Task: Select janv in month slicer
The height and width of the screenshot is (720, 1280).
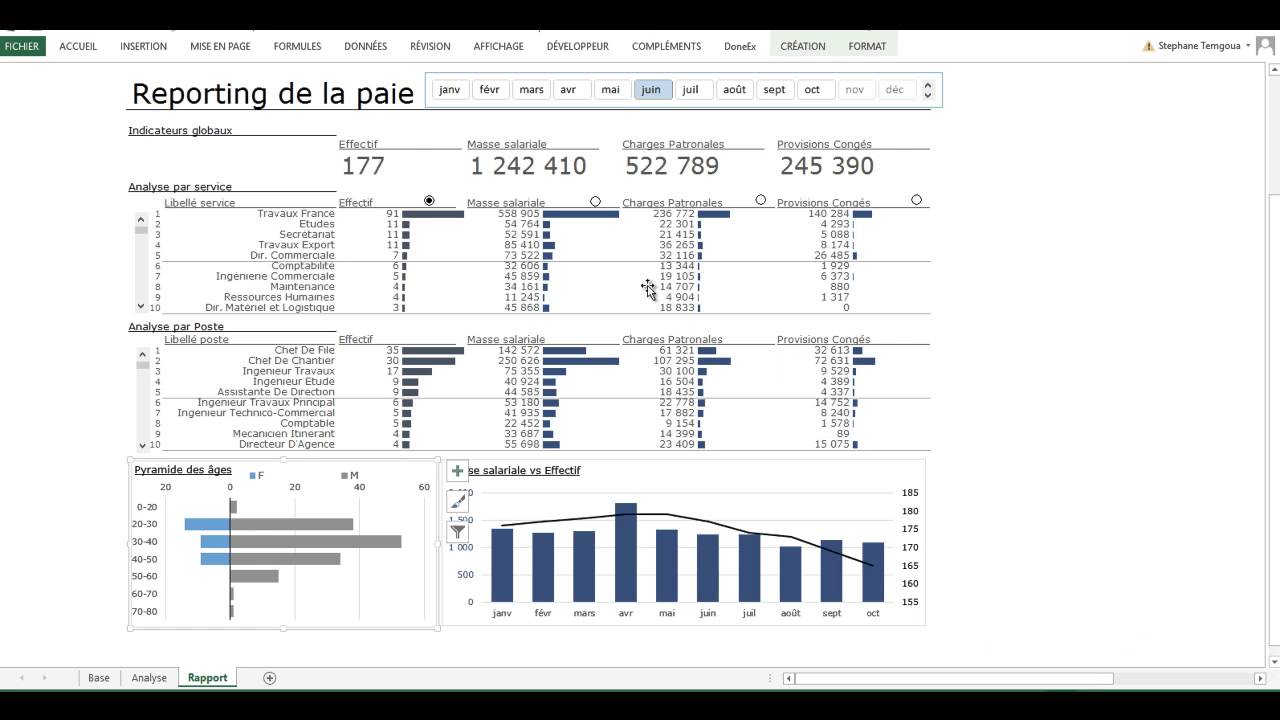Action: (450, 89)
